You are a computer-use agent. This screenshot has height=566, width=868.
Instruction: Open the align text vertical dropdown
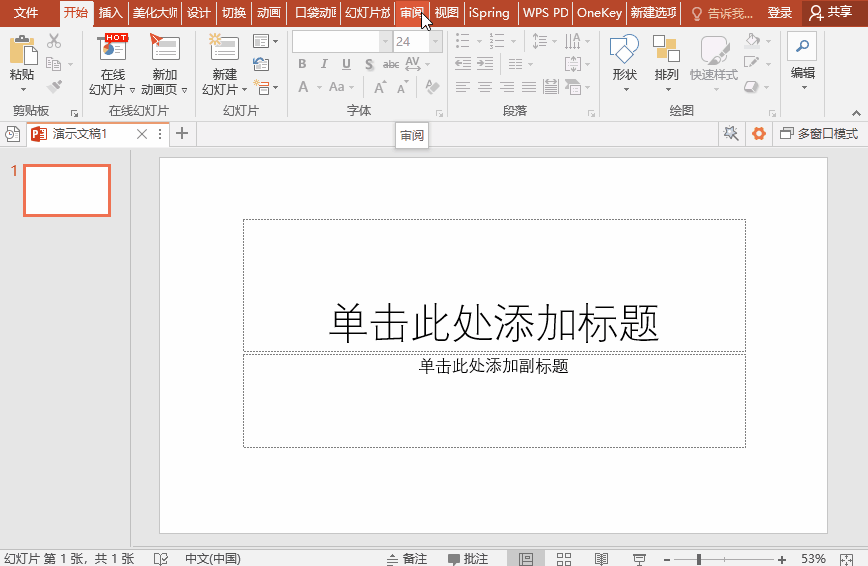[x=577, y=64]
